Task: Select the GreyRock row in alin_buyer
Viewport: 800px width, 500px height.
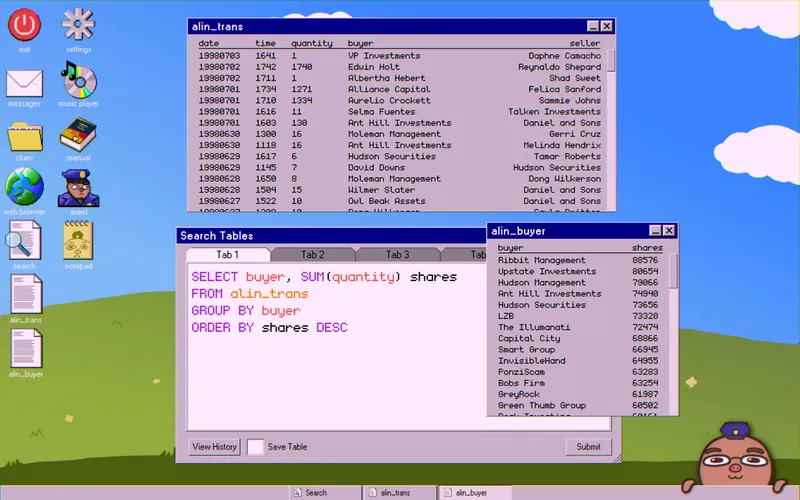Action: tap(579, 395)
